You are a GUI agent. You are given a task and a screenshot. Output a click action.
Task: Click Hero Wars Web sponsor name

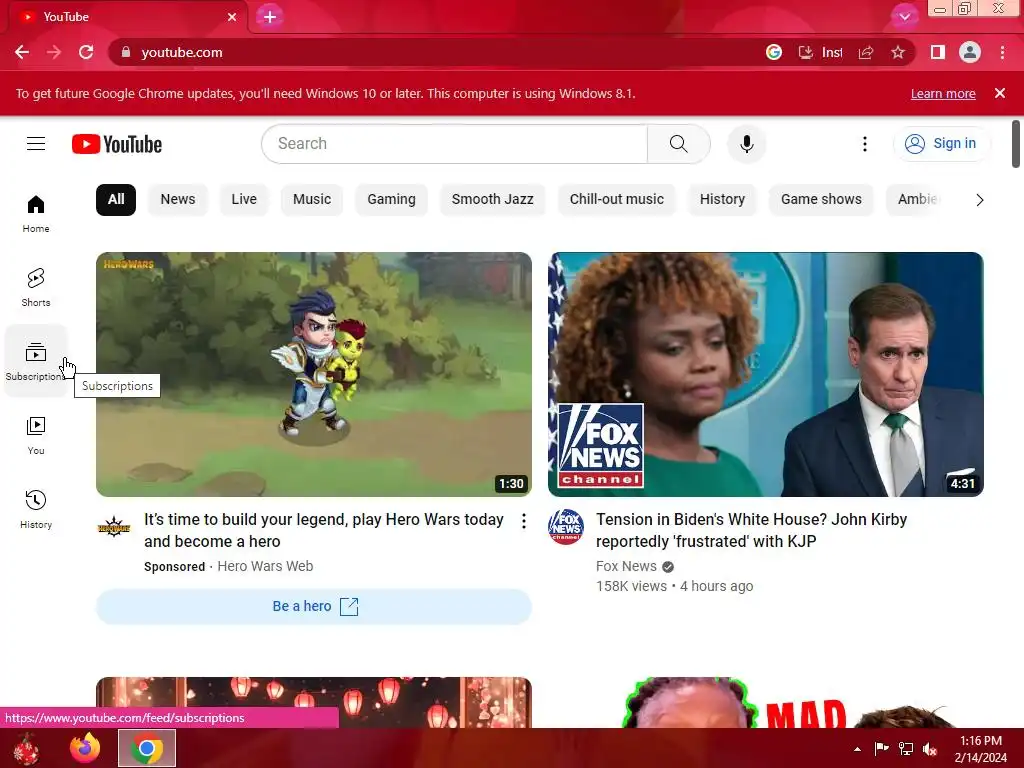pyautogui.click(x=265, y=566)
